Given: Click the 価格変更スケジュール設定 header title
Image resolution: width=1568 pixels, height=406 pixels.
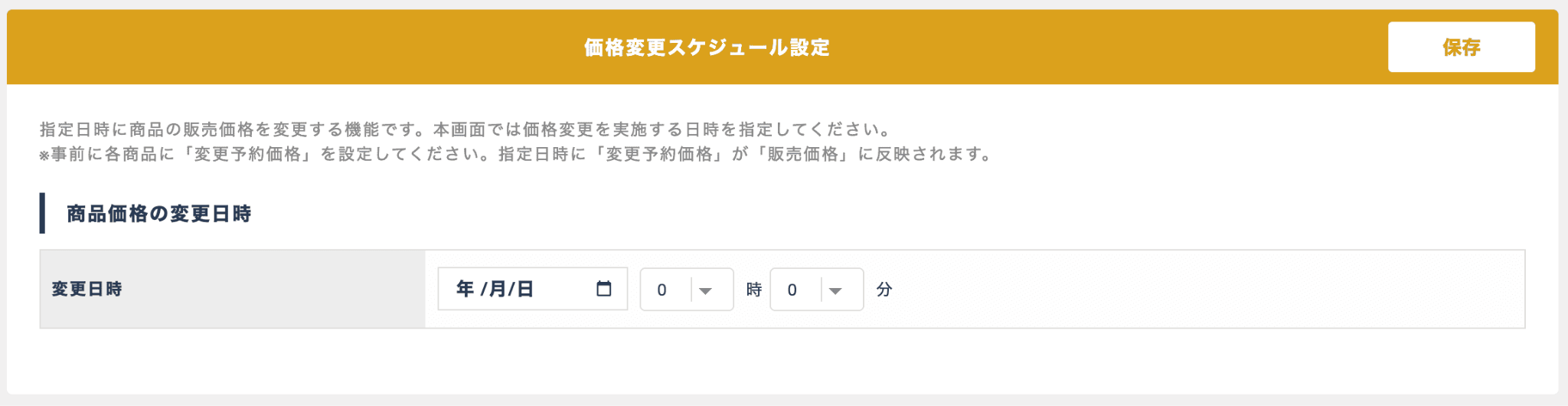Looking at the screenshot, I should [x=707, y=47].
